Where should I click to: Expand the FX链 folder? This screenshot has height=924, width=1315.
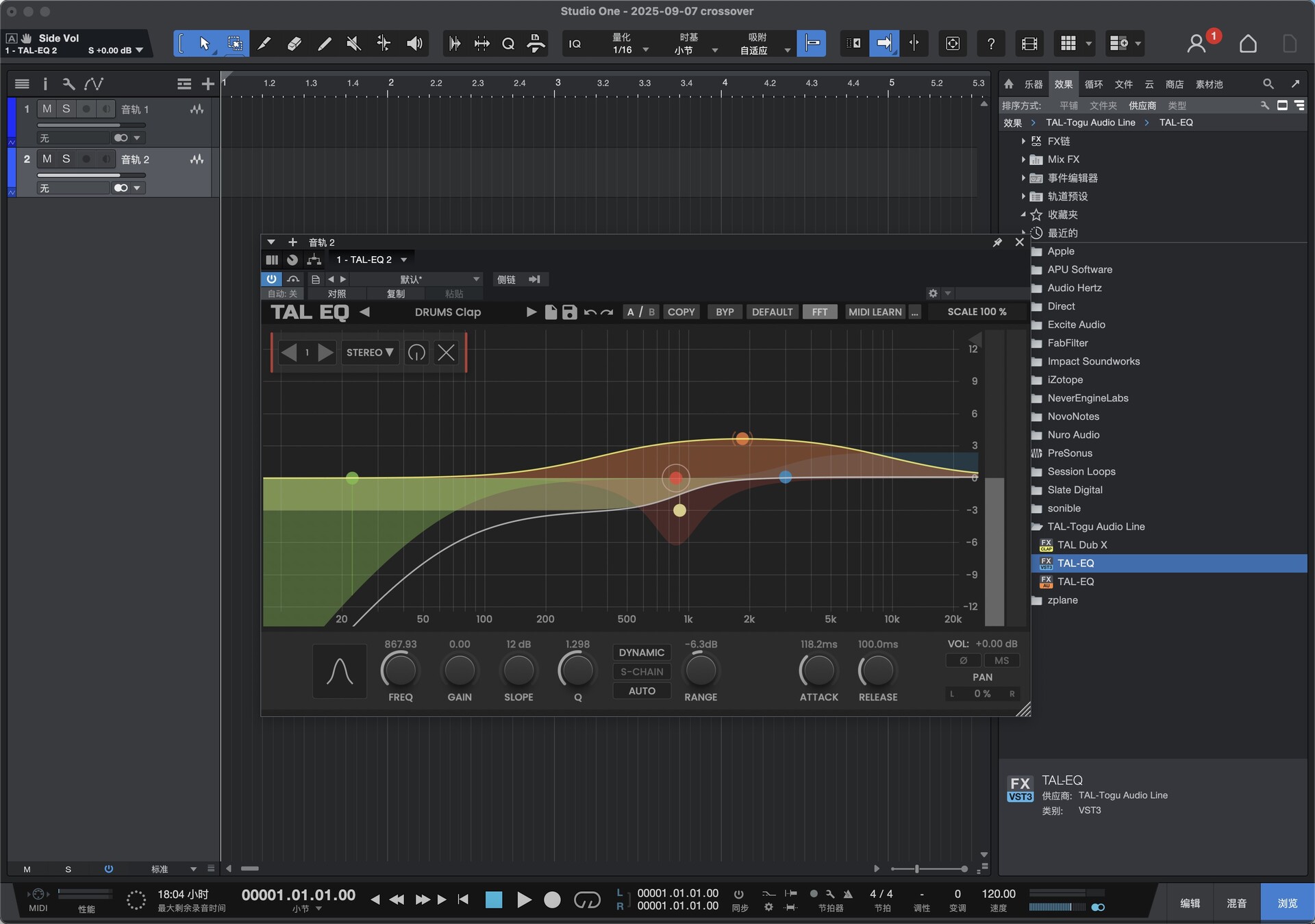[1023, 141]
